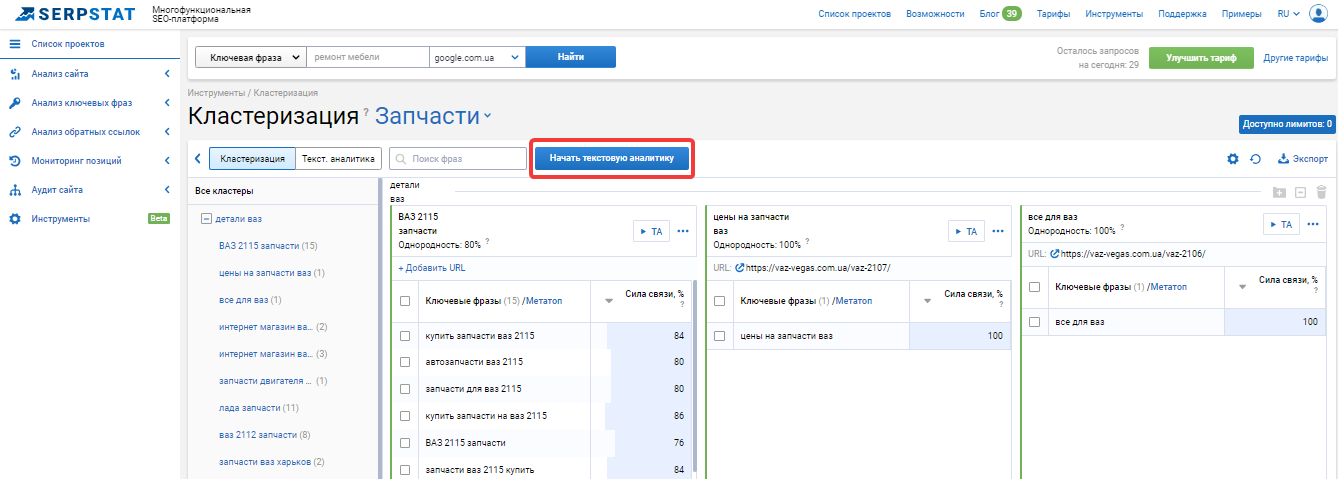Click back arrow left of Кластеризация tab

(x=198, y=158)
